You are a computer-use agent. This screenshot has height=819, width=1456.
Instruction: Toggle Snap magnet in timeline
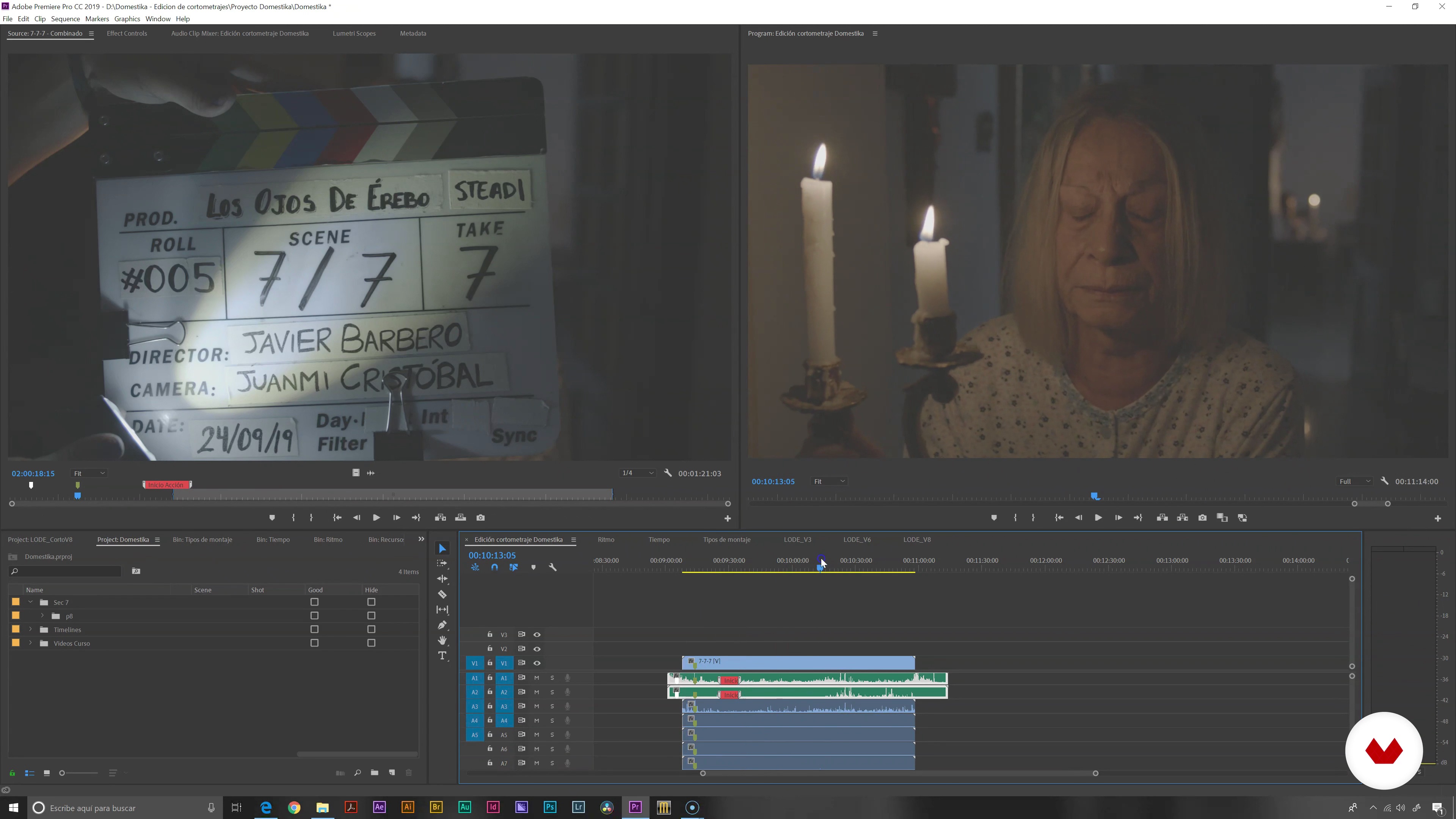coord(494,567)
